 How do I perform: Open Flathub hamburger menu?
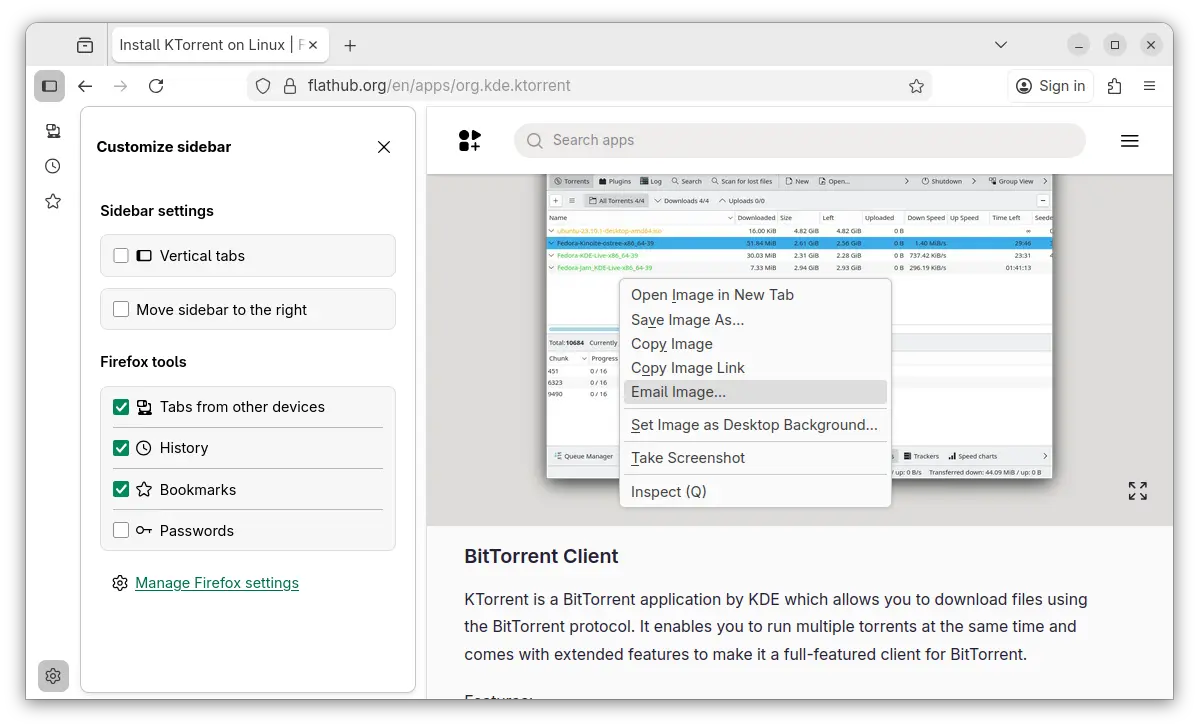tap(1129, 141)
